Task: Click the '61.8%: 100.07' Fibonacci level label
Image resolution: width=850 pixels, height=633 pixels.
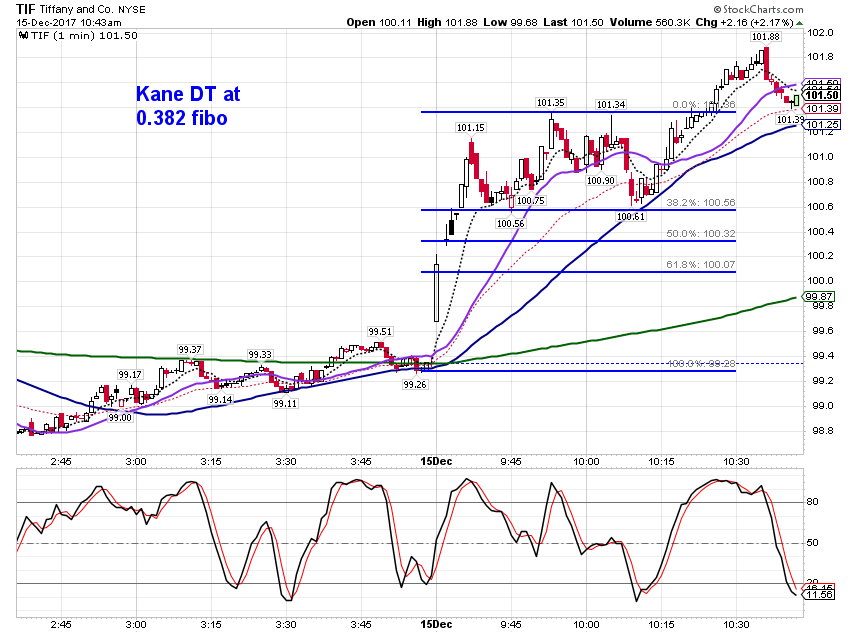Action: tap(700, 264)
